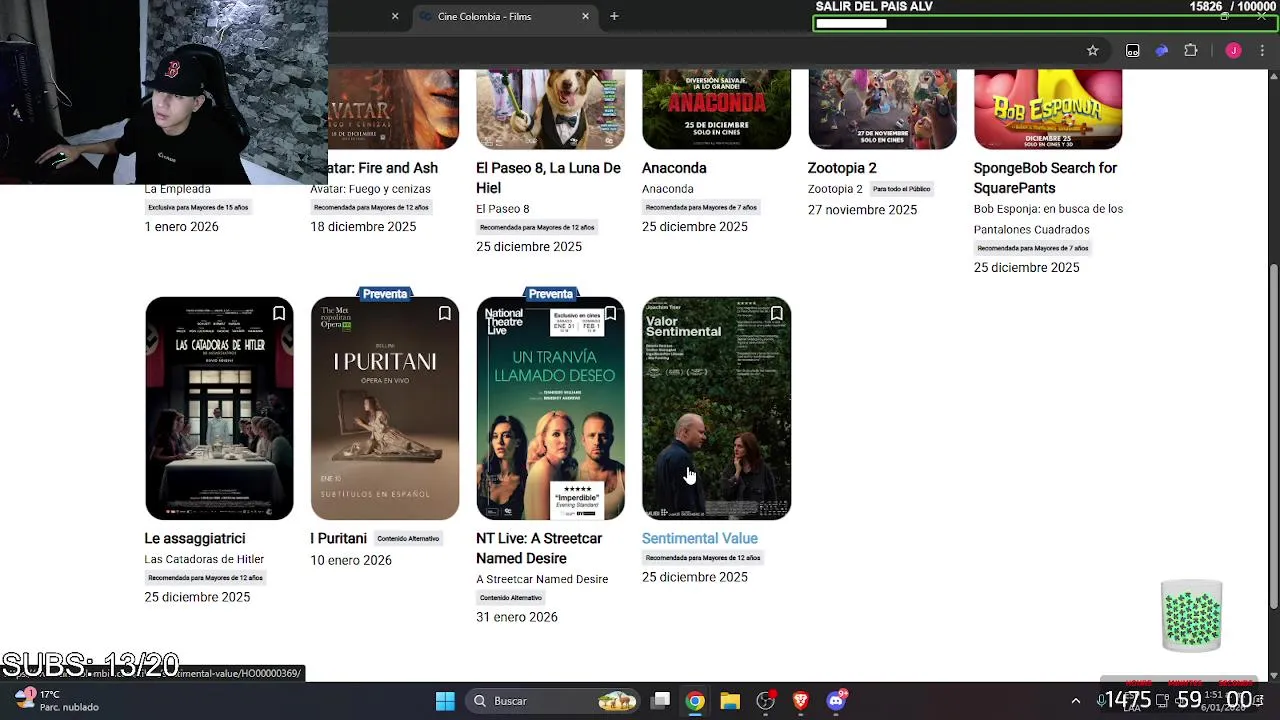1280x720 pixels.
Task: Toggle bookmark on Sentimental Value poster
Action: click(776, 314)
